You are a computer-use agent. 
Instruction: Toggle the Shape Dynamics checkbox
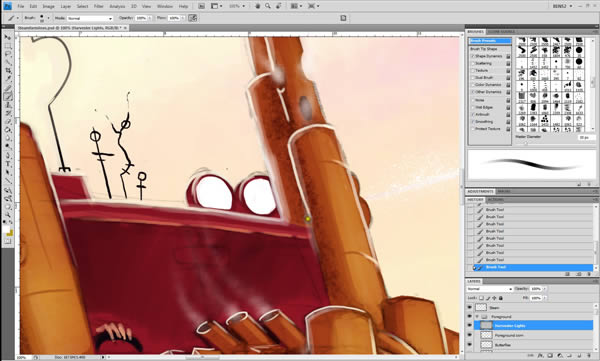click(x=473, y=56)
